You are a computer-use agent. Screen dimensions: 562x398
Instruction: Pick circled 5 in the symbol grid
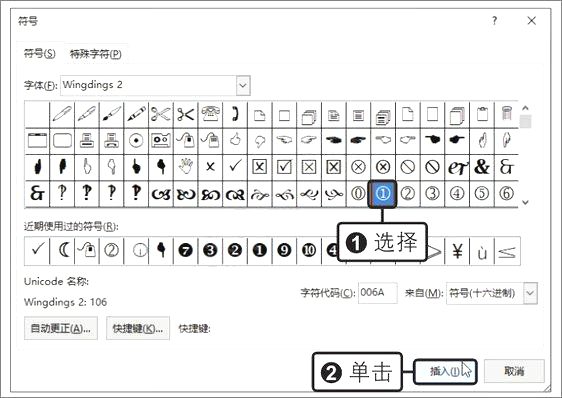pos(482,194)
